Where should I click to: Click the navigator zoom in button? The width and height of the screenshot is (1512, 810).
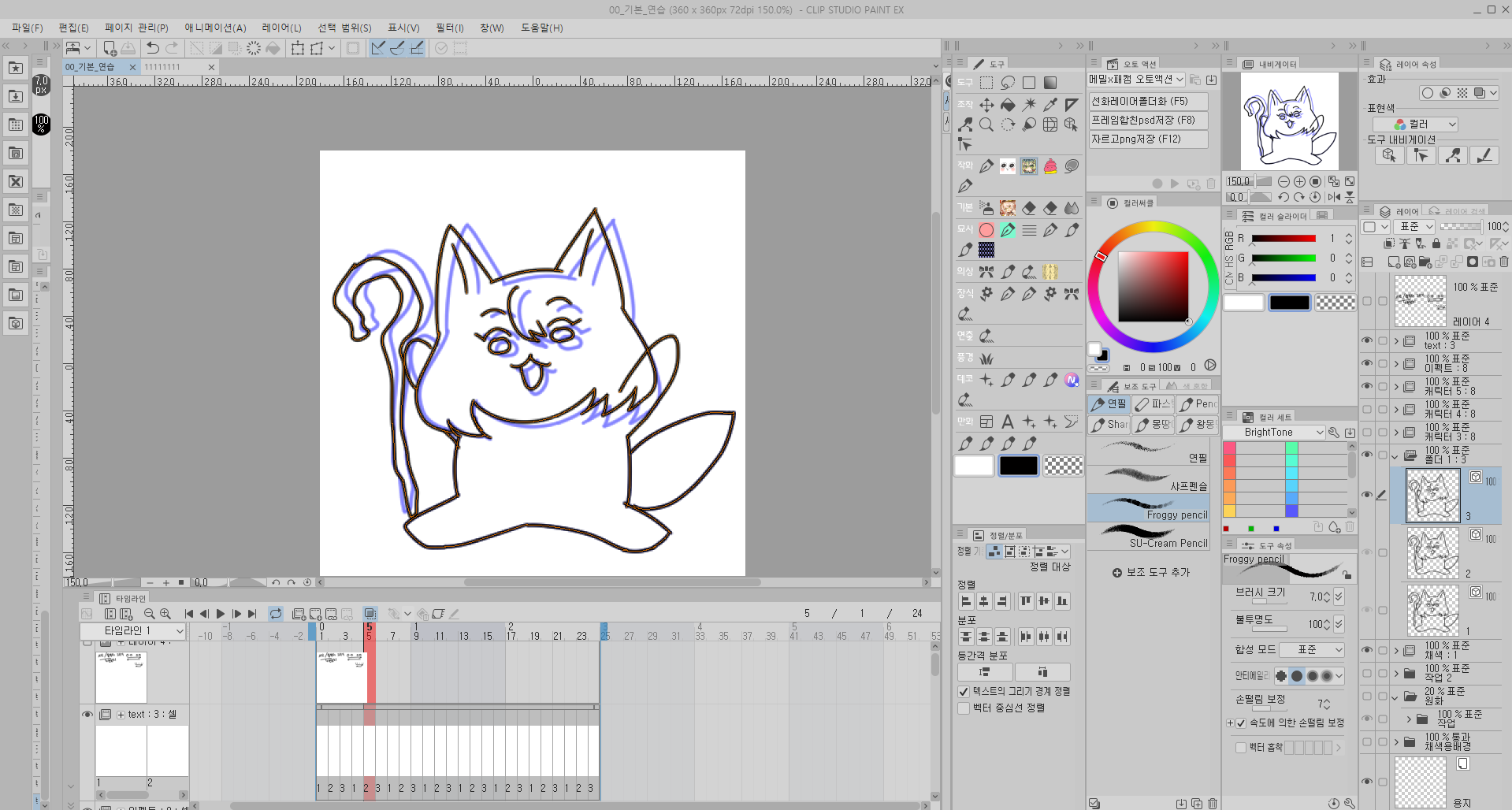[1299, 181]
